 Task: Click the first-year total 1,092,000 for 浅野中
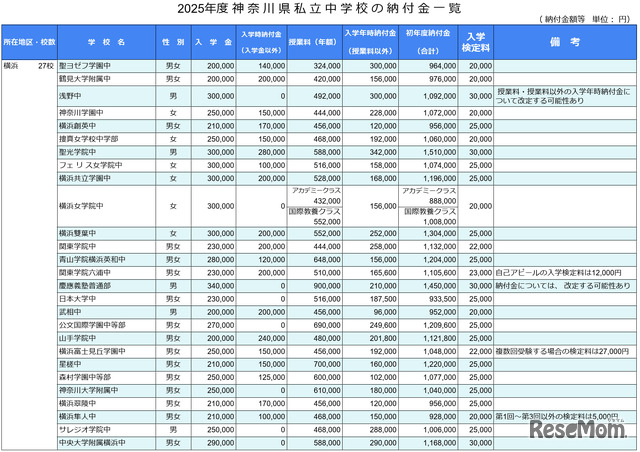click(440, 96)
